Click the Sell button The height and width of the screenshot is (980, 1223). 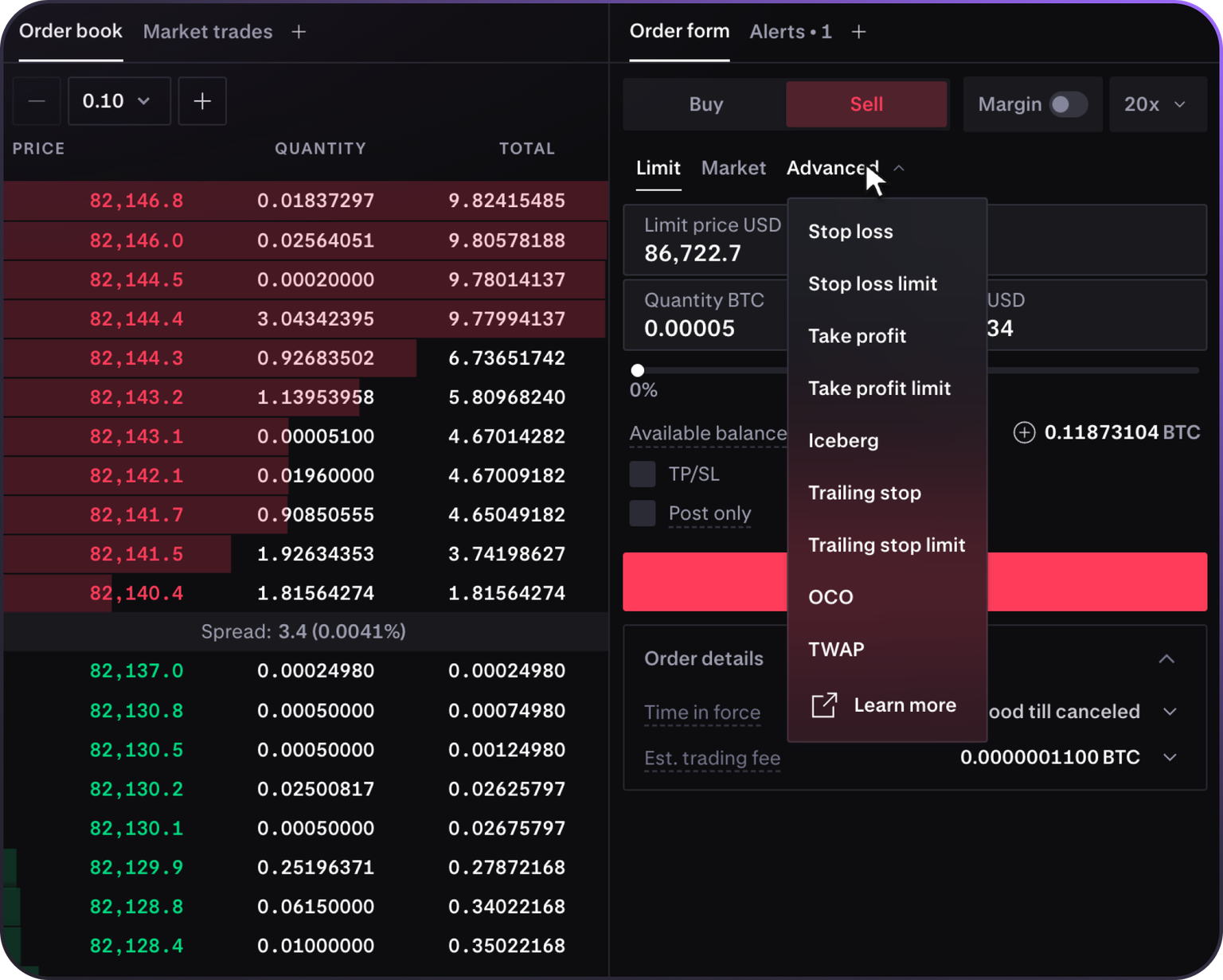[866, 104]
